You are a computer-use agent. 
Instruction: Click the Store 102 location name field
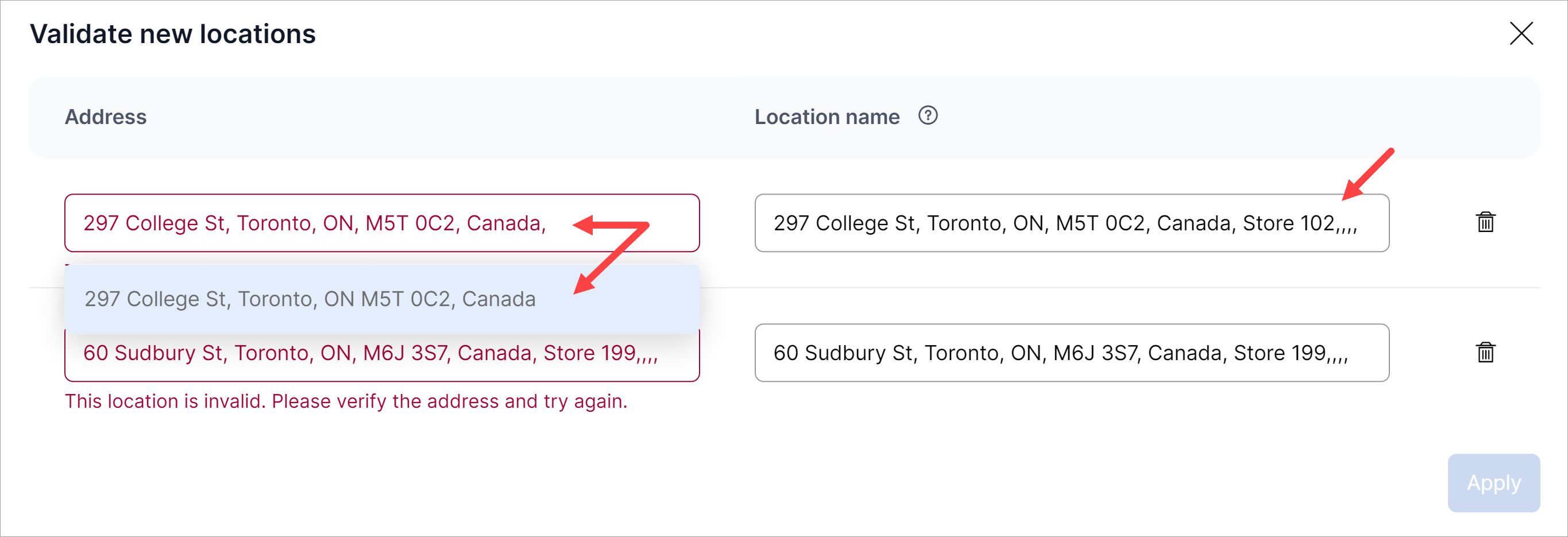tap(1071, 223)
